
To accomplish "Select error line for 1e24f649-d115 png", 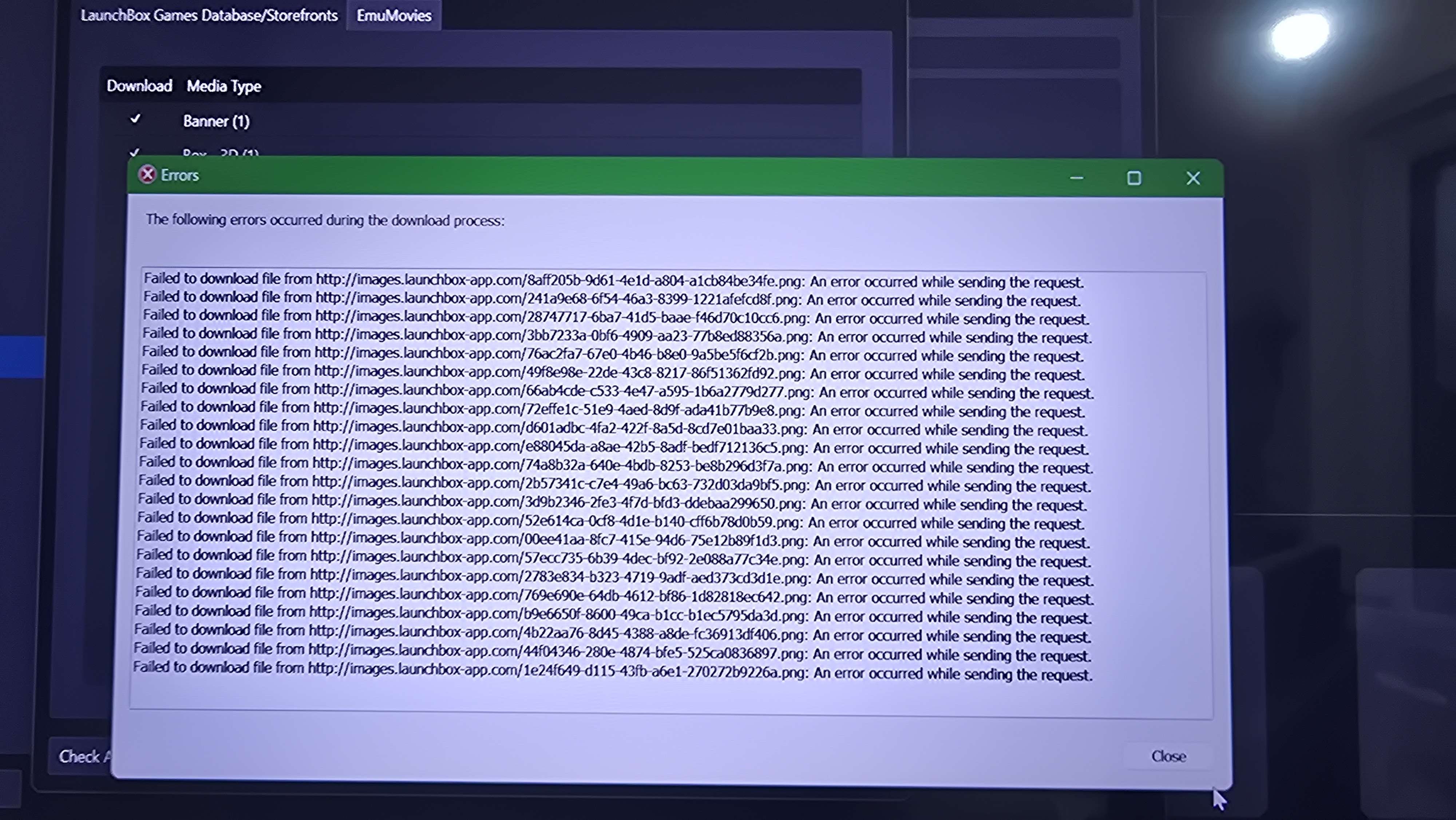I will coord(613,671).
